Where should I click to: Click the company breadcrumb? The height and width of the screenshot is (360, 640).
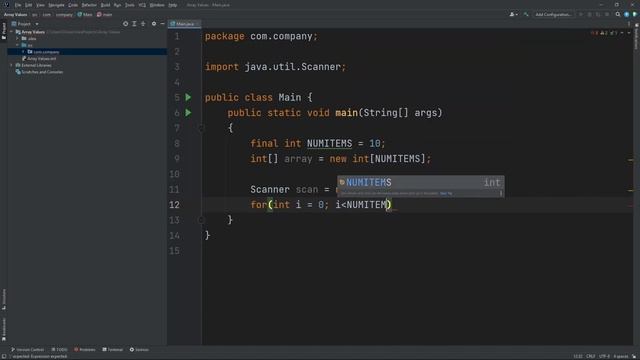(64, 14)
